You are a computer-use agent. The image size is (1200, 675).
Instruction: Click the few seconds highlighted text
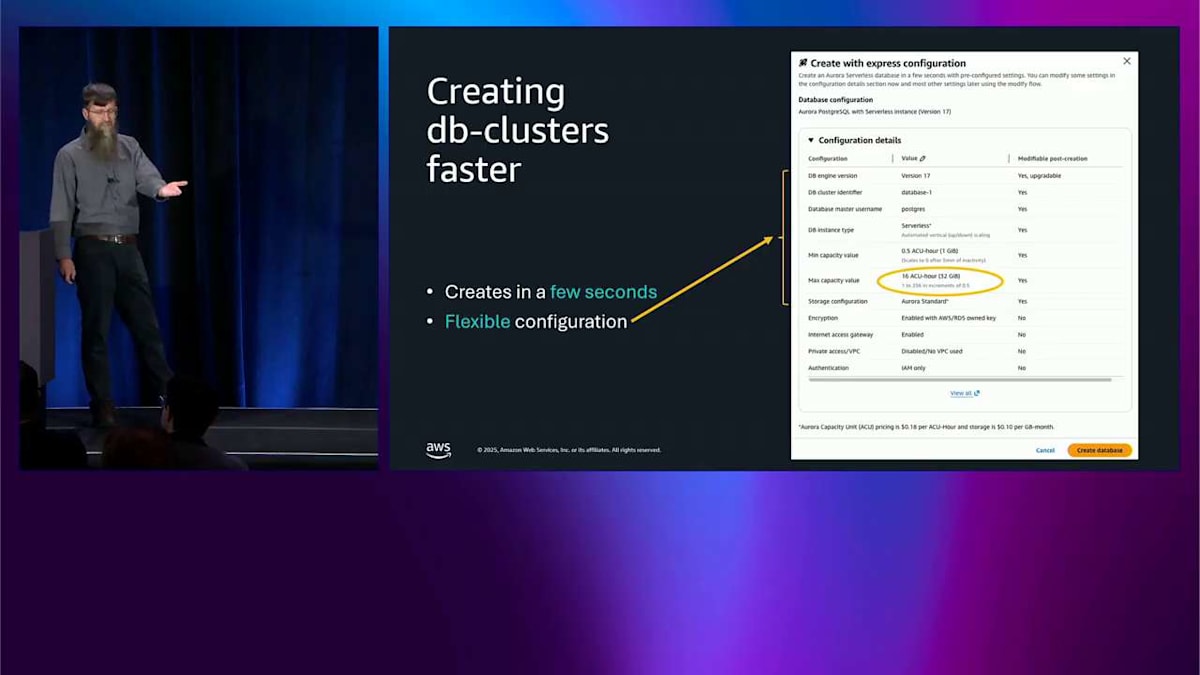click(603, 292)
